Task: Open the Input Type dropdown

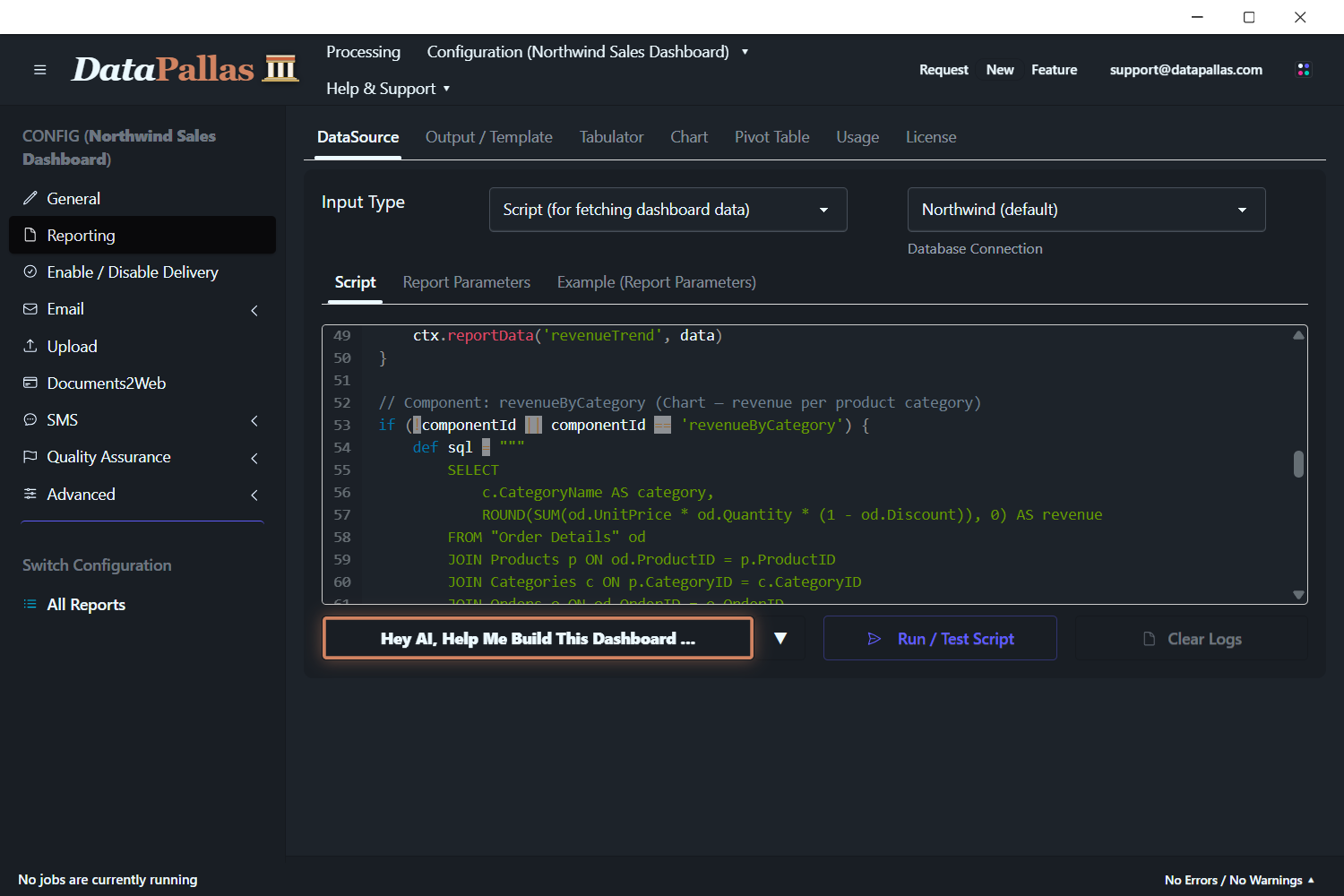Action: pos(668,210)
